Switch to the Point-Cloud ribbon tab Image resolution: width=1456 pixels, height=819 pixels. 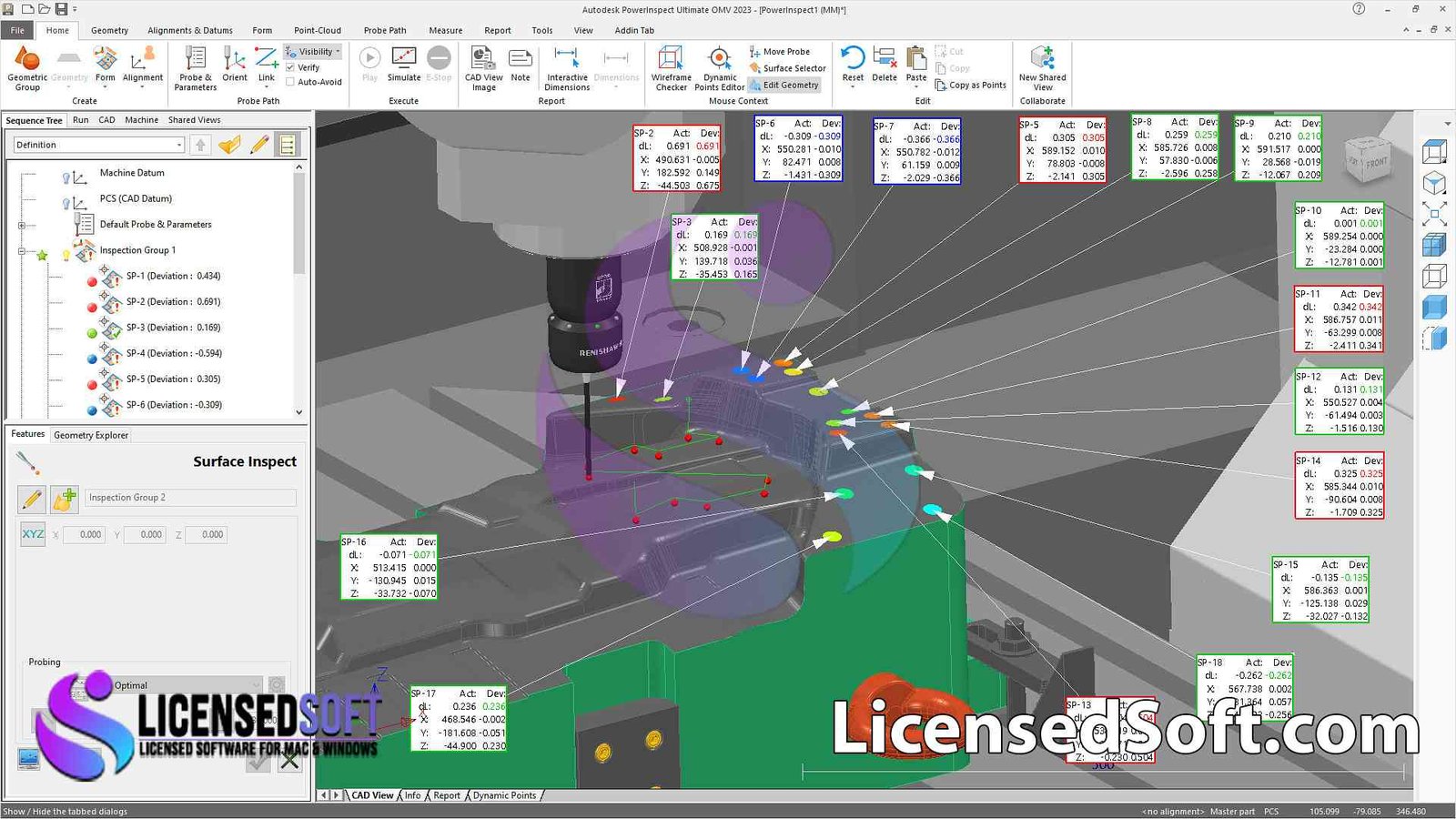click(318, 30)
